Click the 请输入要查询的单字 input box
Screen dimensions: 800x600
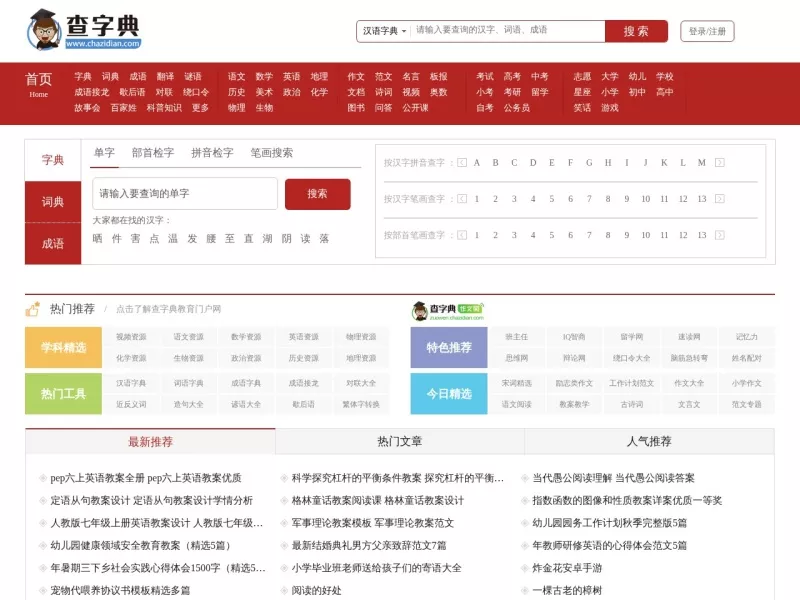click(x=185, y=193)
